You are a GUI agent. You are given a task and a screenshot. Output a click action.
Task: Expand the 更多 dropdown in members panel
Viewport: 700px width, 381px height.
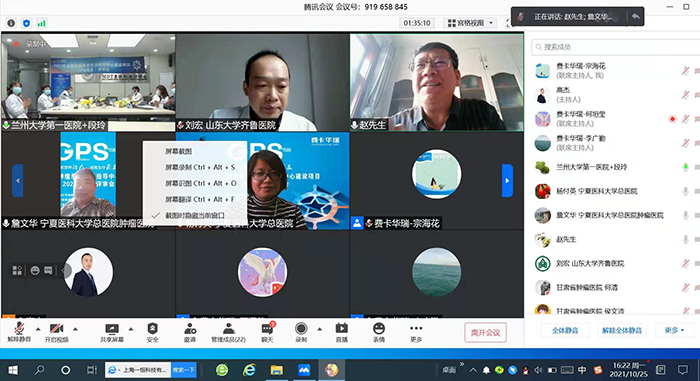point(674,331)
